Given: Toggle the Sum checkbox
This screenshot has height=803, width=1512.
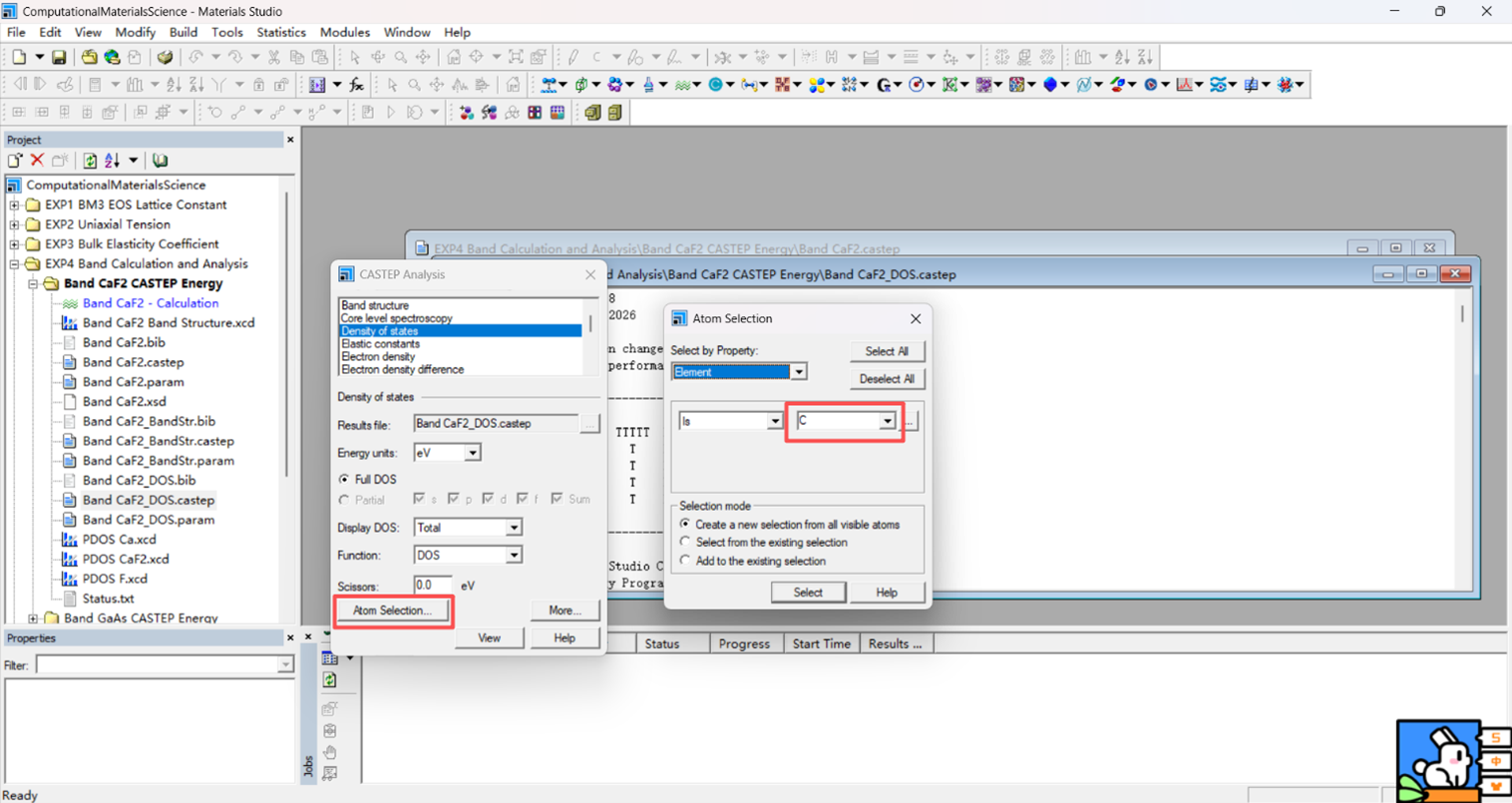Looking at the screenshot, I should [557, 499].
